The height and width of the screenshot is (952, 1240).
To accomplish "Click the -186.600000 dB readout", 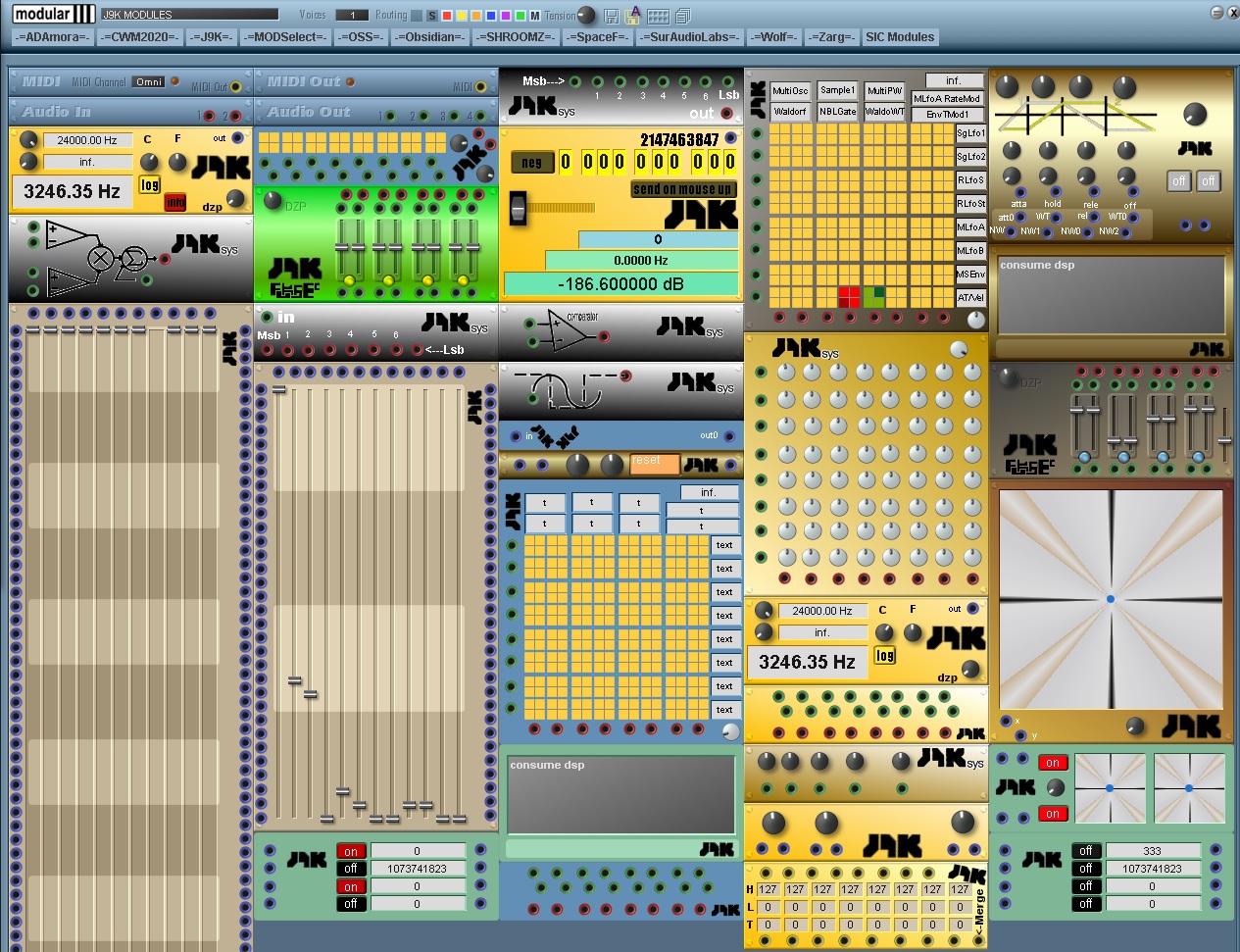I will click(620, 284).
